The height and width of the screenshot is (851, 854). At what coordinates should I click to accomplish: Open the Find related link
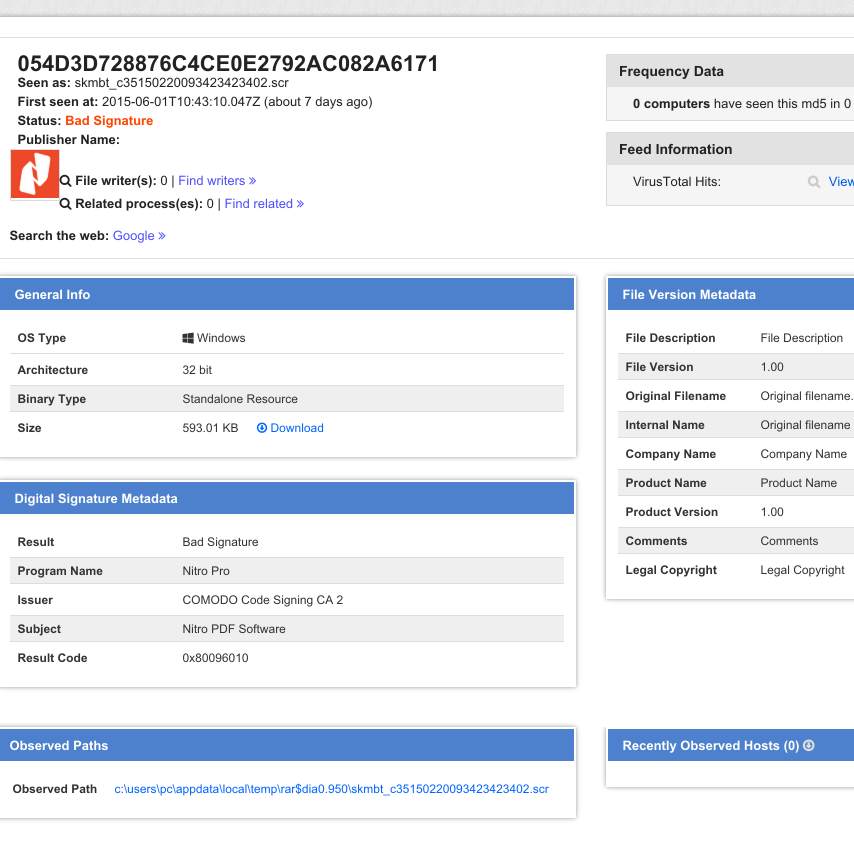coord(264,204)
